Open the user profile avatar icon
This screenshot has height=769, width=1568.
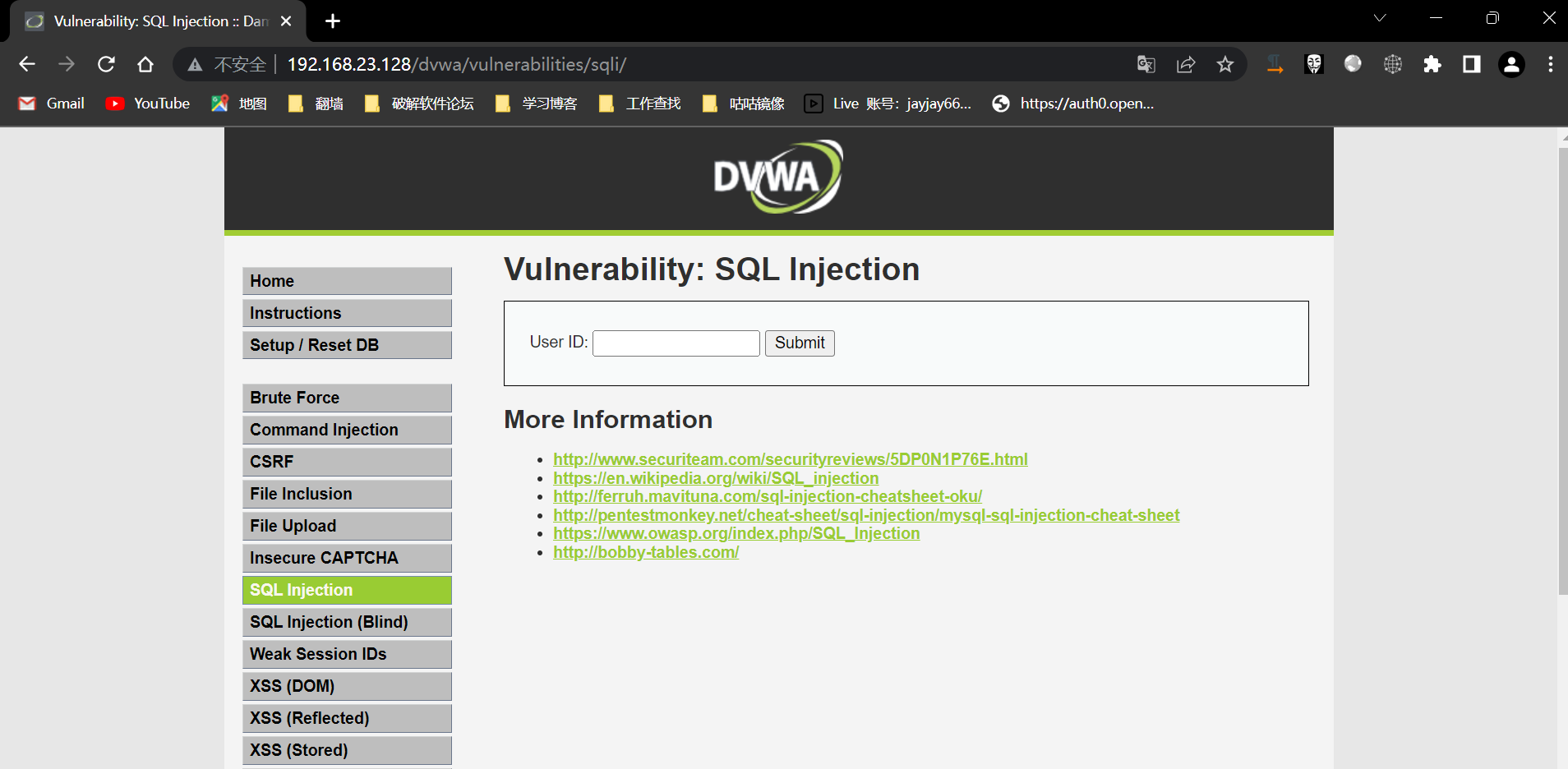tap(1510, 64)
